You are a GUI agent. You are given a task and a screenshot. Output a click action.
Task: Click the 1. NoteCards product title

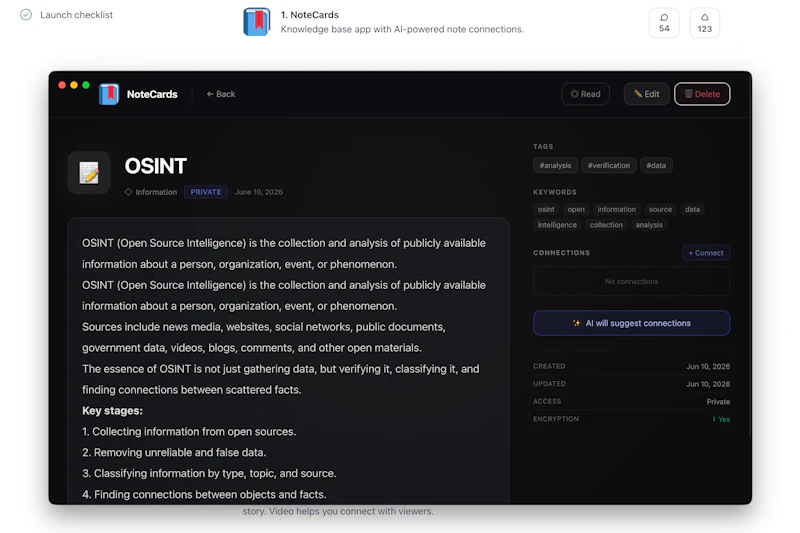point(310,15)
